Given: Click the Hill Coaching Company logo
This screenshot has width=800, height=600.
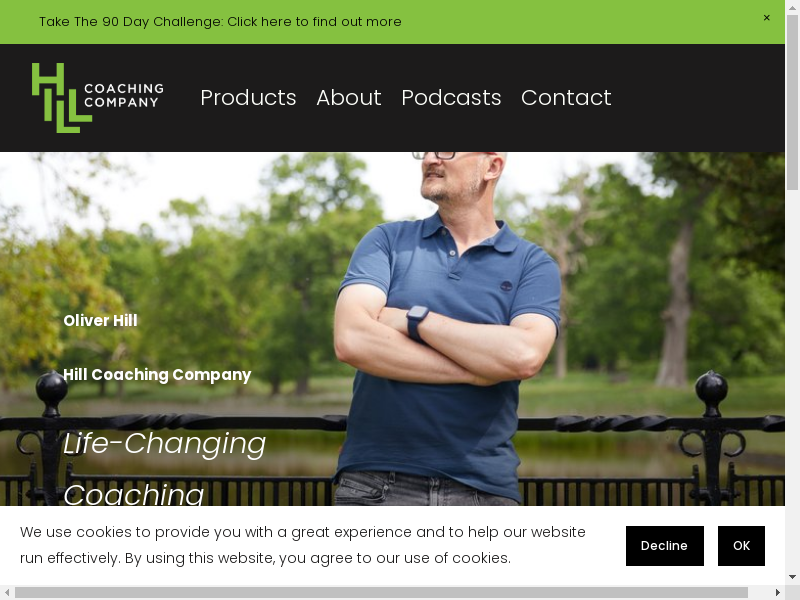Looking at the screenshot, I should tap(98, 97).
